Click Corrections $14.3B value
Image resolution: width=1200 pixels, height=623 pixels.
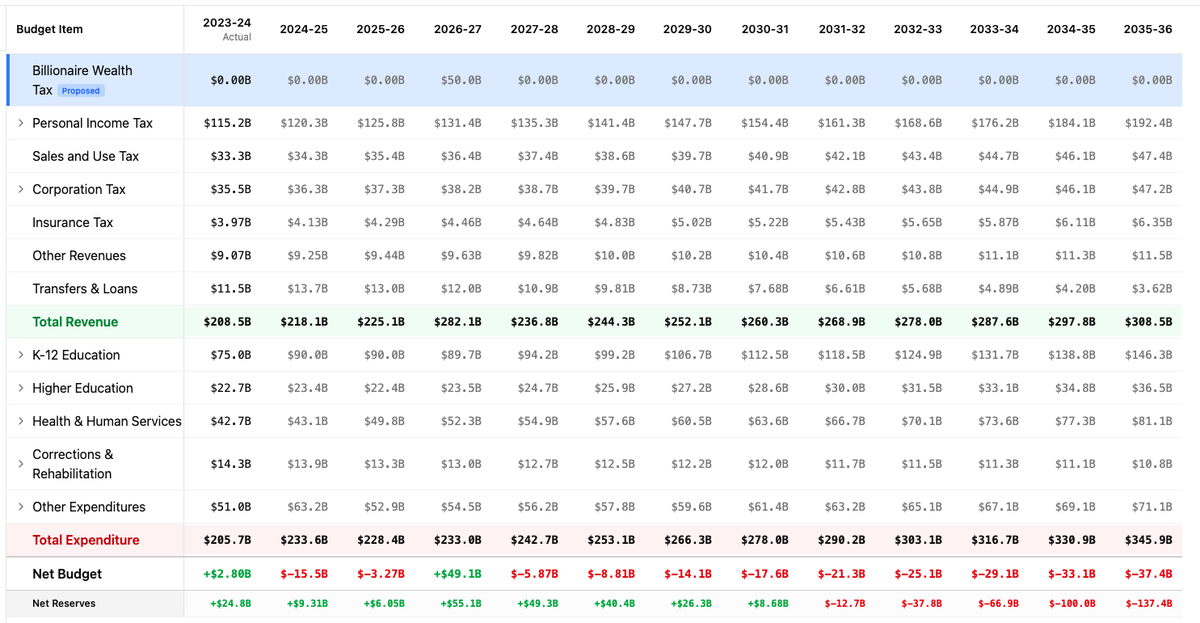tap(231, 464)
